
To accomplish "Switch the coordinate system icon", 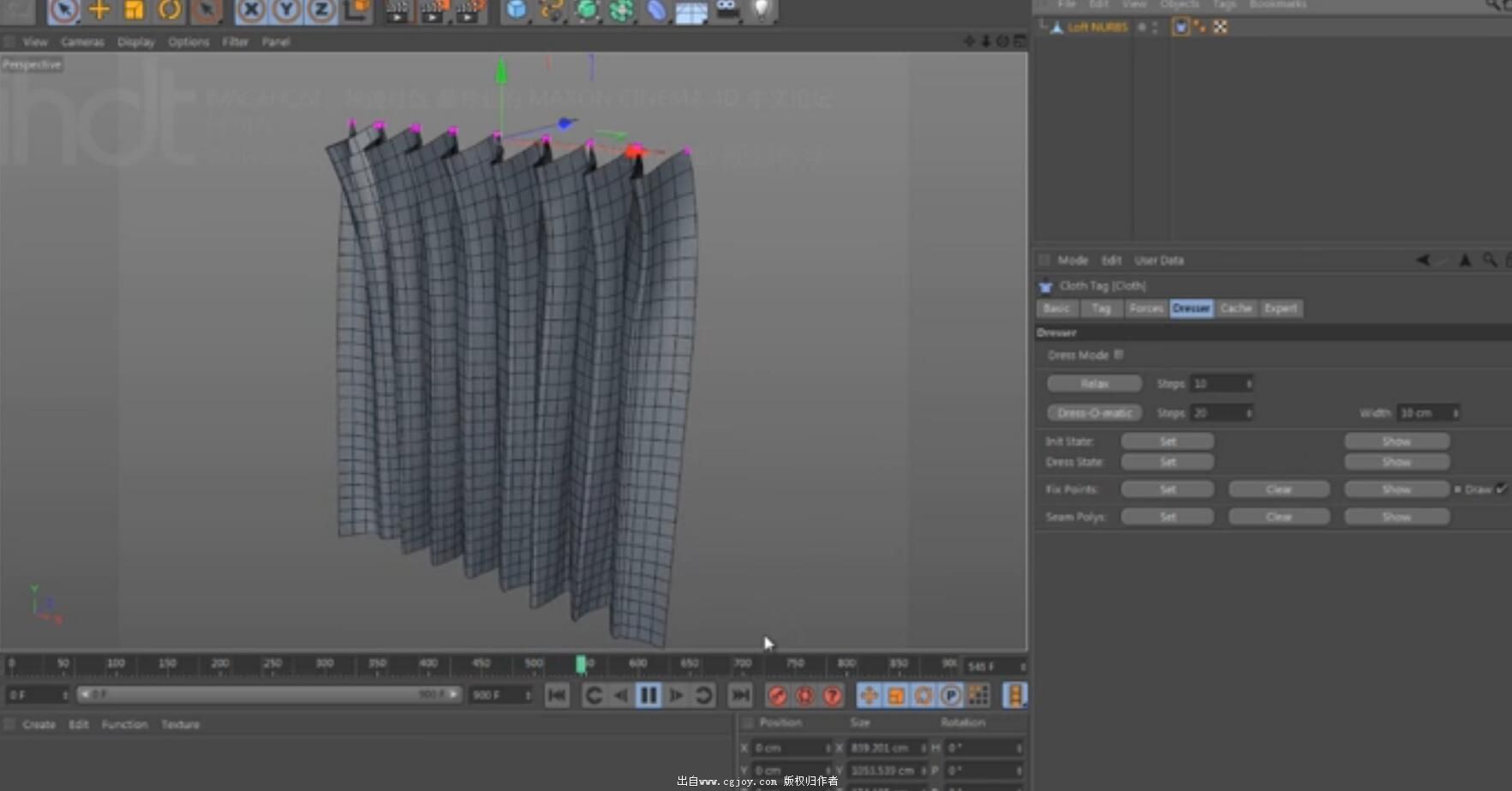I will 356,9.
